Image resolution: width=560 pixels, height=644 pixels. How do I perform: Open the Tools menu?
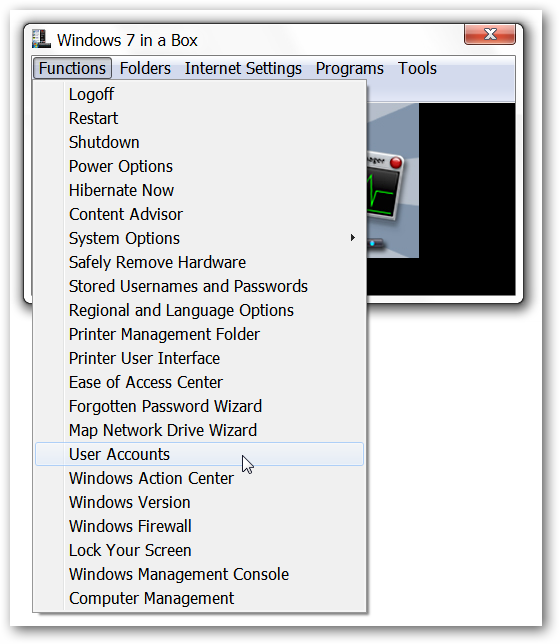click(417, 68)
